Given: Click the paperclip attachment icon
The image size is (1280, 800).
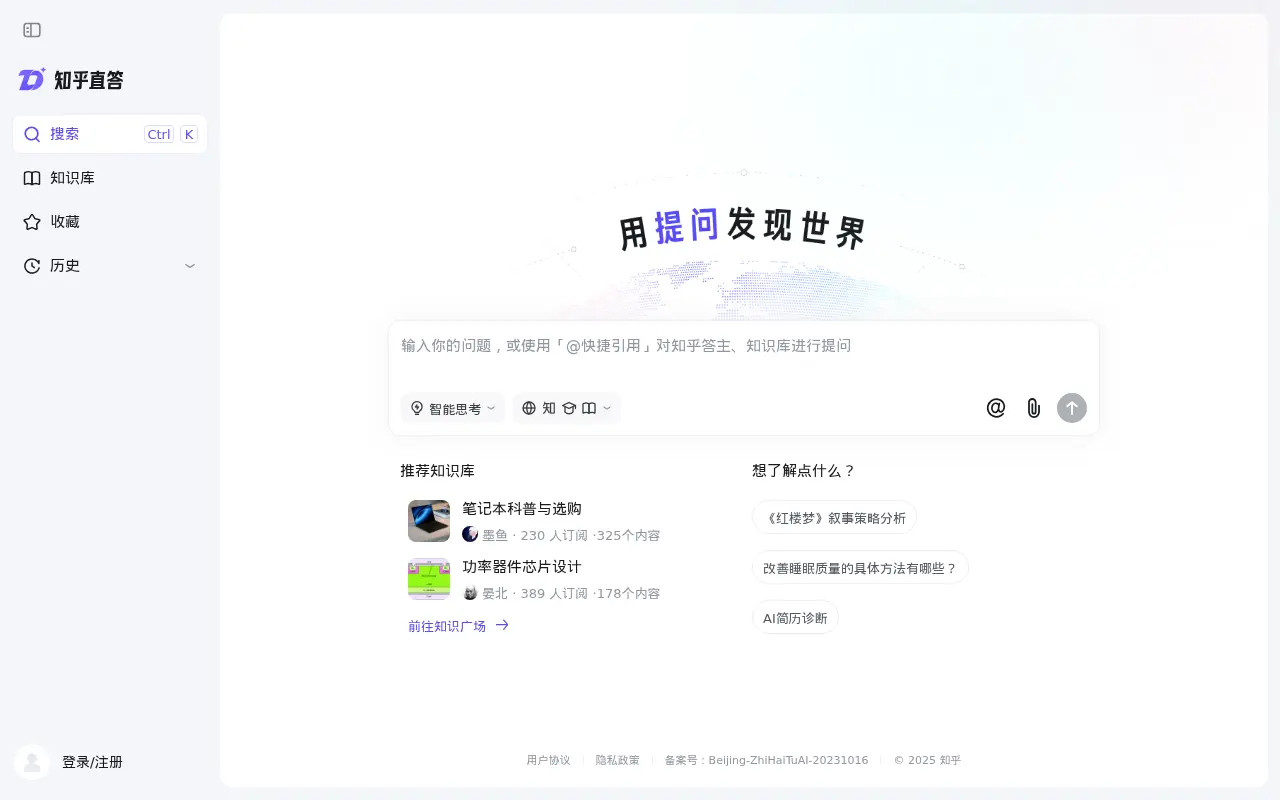Looking at the screenshot, I should [1033, 408].
